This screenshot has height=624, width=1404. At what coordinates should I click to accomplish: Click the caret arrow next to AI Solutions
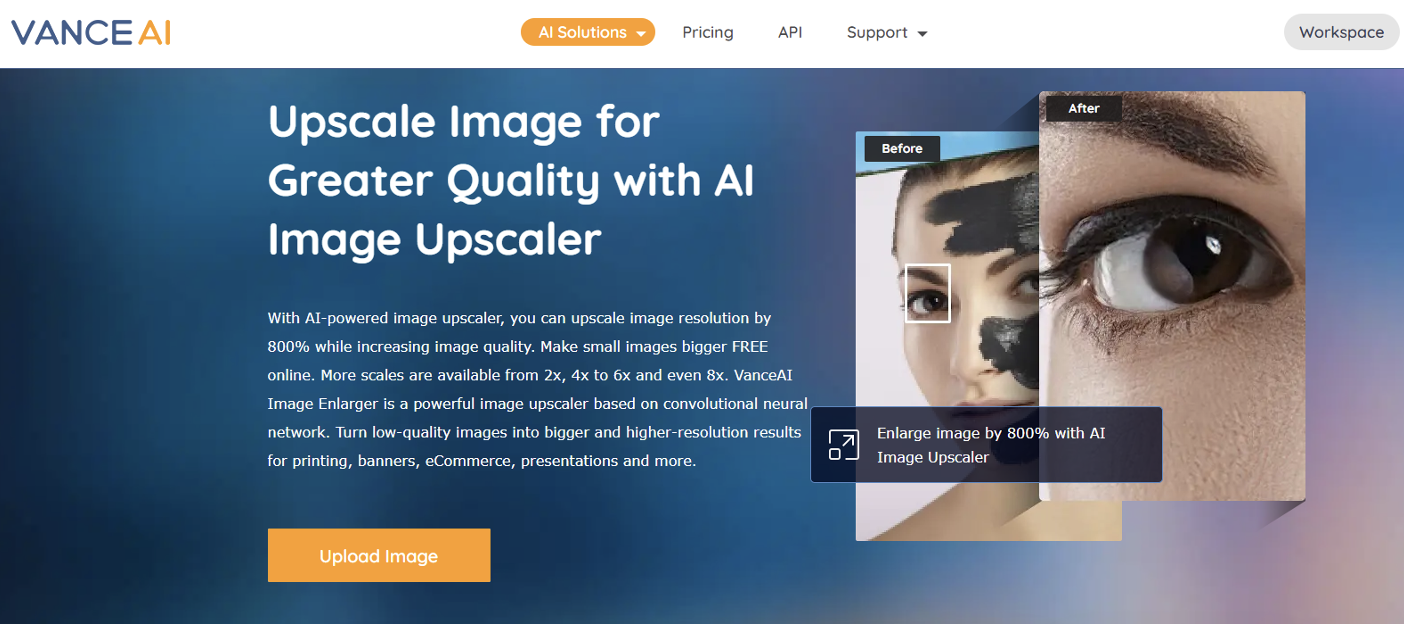pos(640,33)
